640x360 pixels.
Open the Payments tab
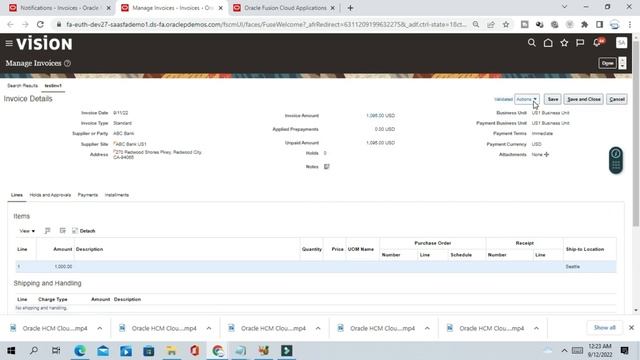click(88, 195)
